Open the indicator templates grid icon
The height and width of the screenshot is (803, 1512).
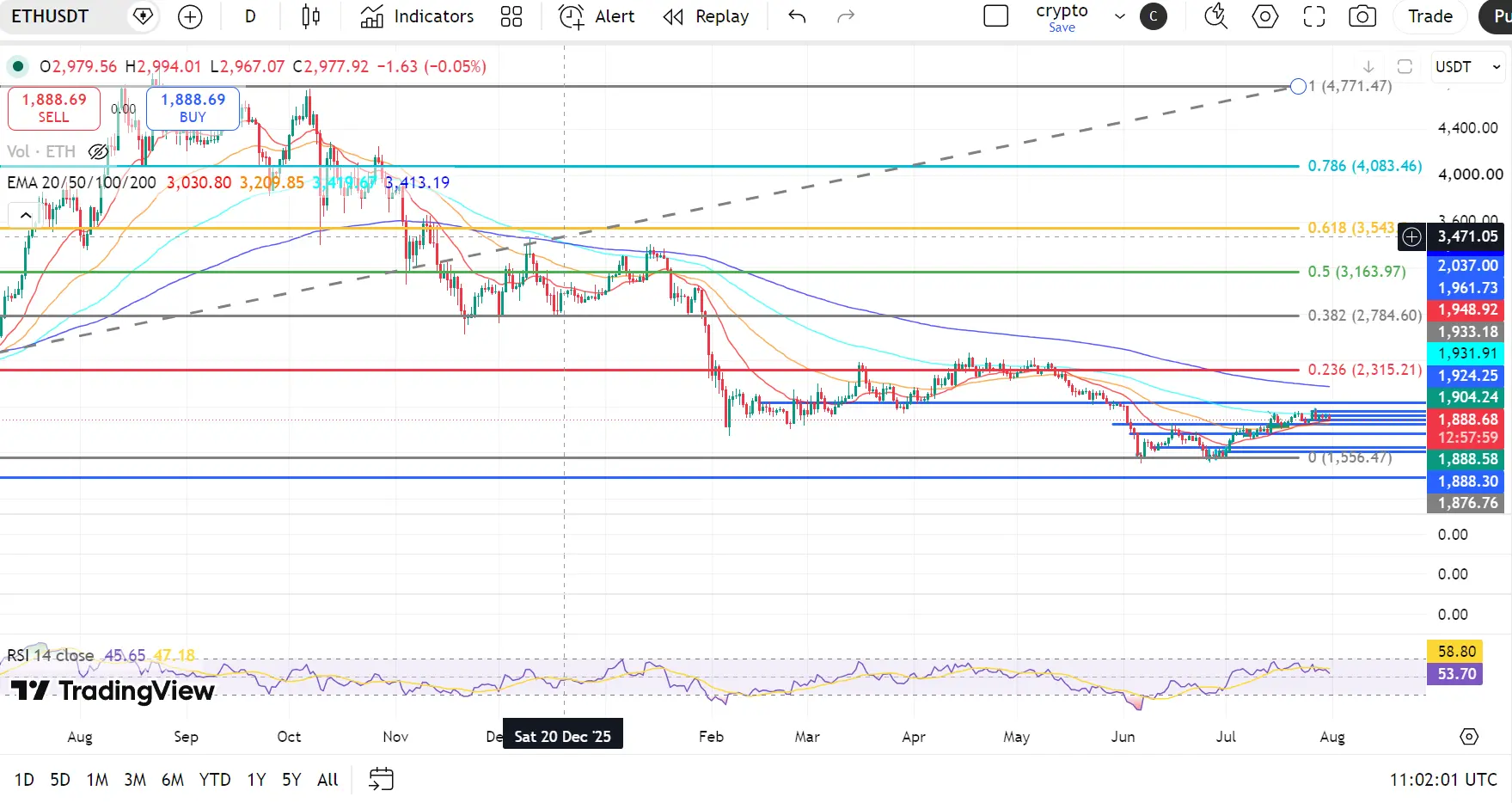511,16
